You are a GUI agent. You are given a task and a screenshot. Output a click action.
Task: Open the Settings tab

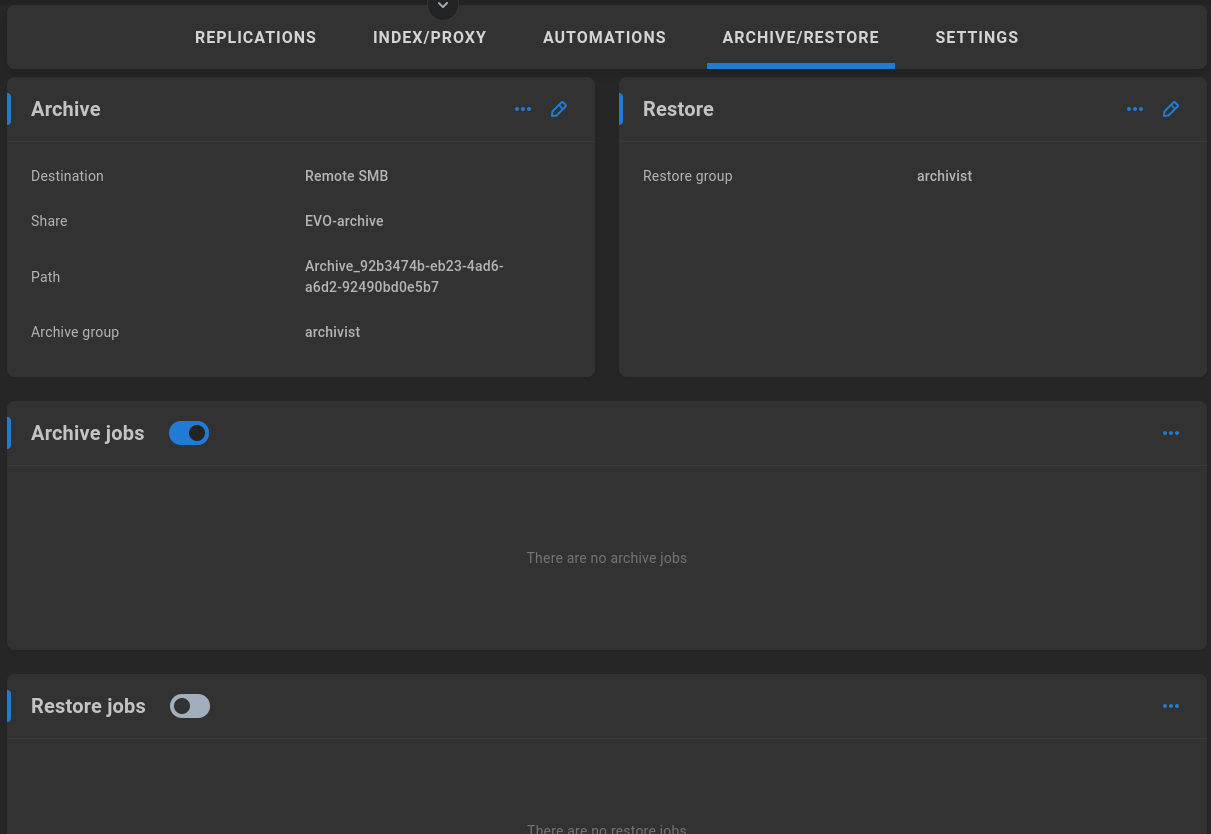click(976, 38)
